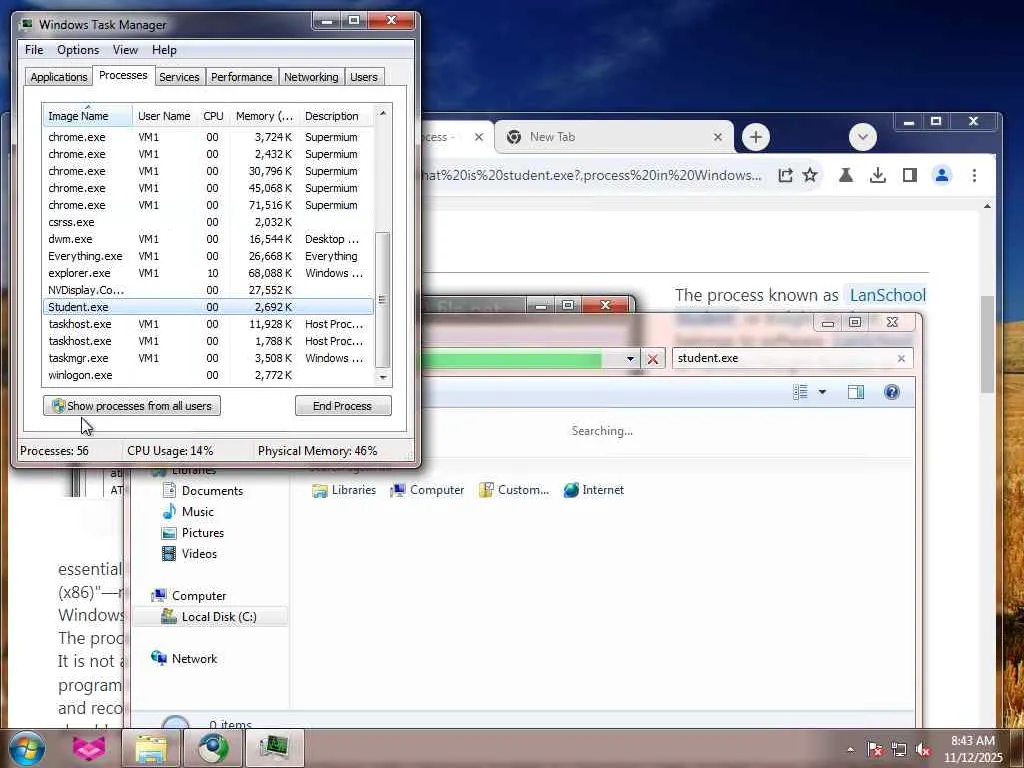Toggle Chrome side panel icon
This screenshot has height=768, width=1024.
point(910,175)
